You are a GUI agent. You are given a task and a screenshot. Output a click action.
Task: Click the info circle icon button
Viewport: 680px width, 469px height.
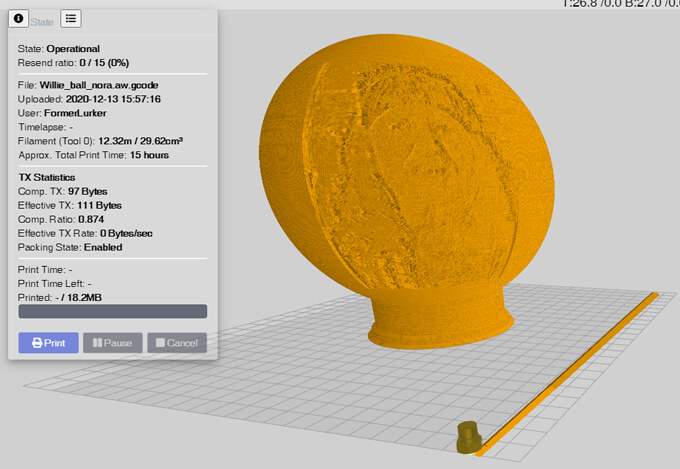(18, 19)
